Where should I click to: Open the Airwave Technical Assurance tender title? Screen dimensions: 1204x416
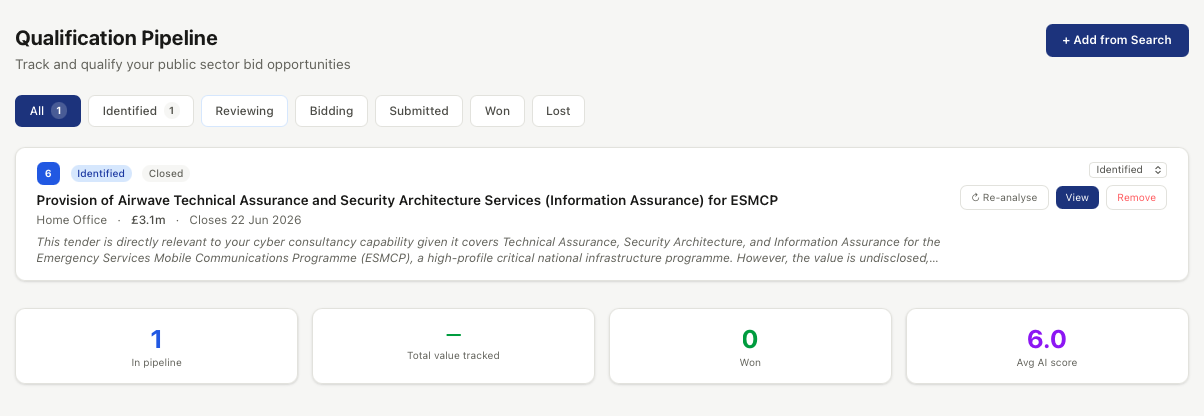point(407,200)
